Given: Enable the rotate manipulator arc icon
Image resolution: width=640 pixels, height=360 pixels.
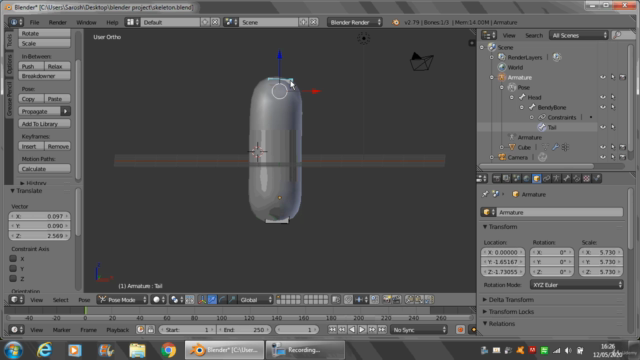Looking at the screenshot, I should tap(222, 300).
